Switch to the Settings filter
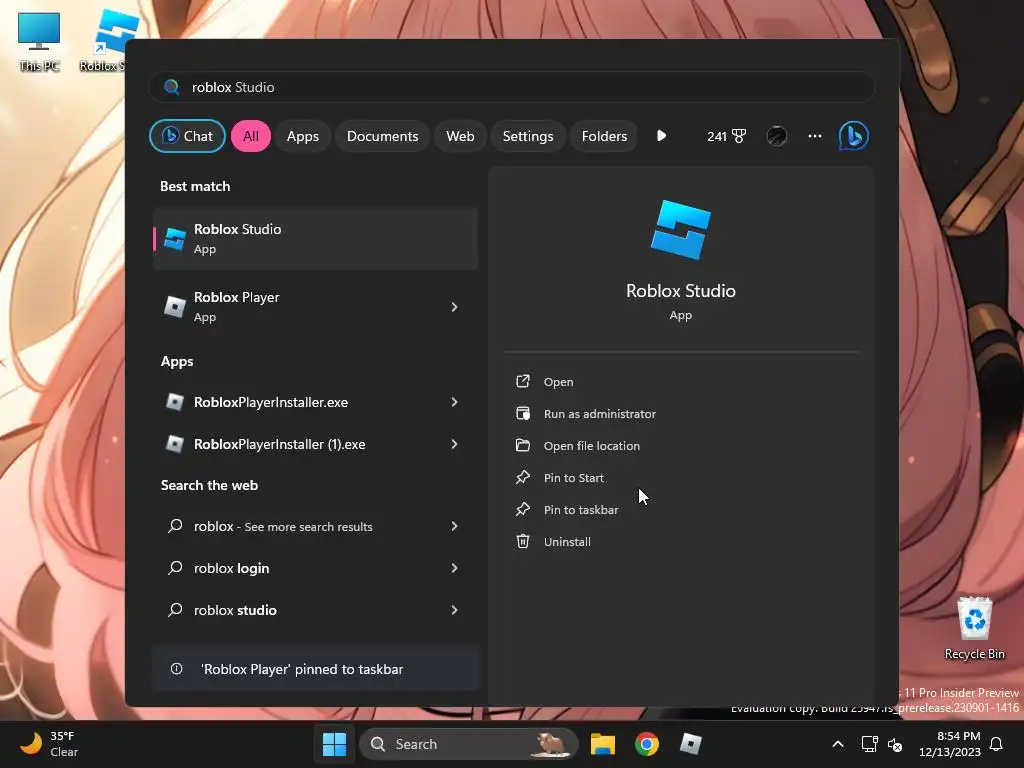 (x=528, y=136)
